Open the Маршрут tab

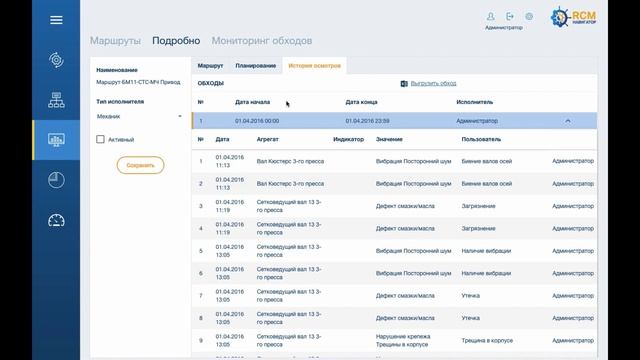(210, 65)
